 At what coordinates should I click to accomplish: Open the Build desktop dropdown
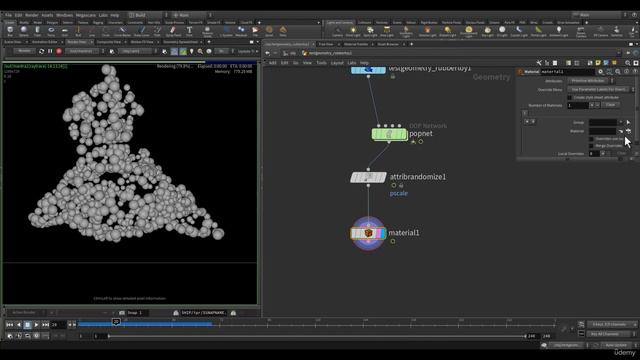coord(147,15)
